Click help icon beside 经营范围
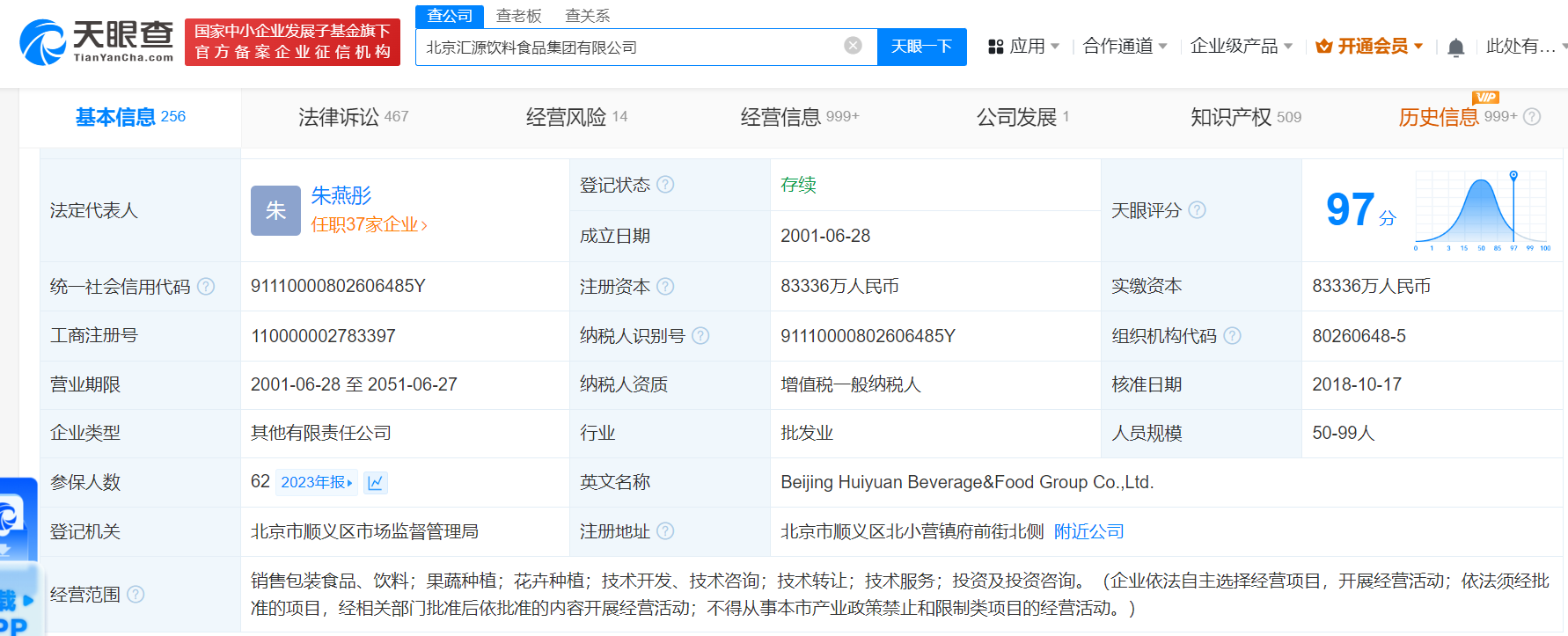Screen dimensions: 1568x636 click(x=136, y=595)
